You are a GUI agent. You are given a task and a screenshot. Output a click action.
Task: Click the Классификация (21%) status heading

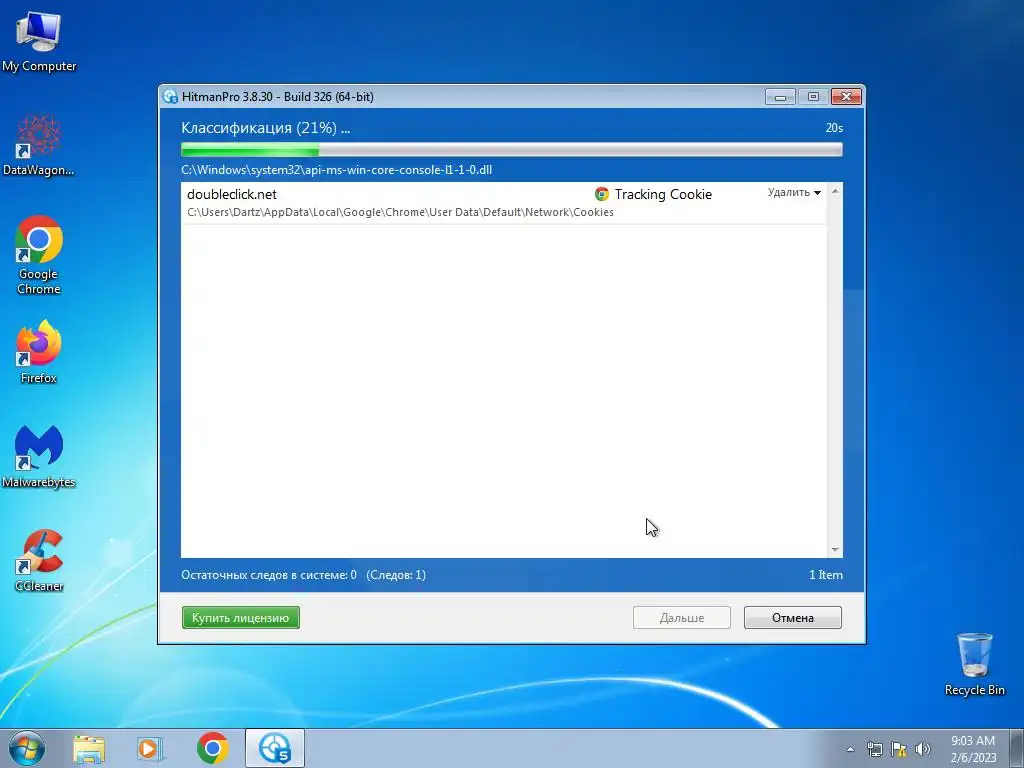265,127
